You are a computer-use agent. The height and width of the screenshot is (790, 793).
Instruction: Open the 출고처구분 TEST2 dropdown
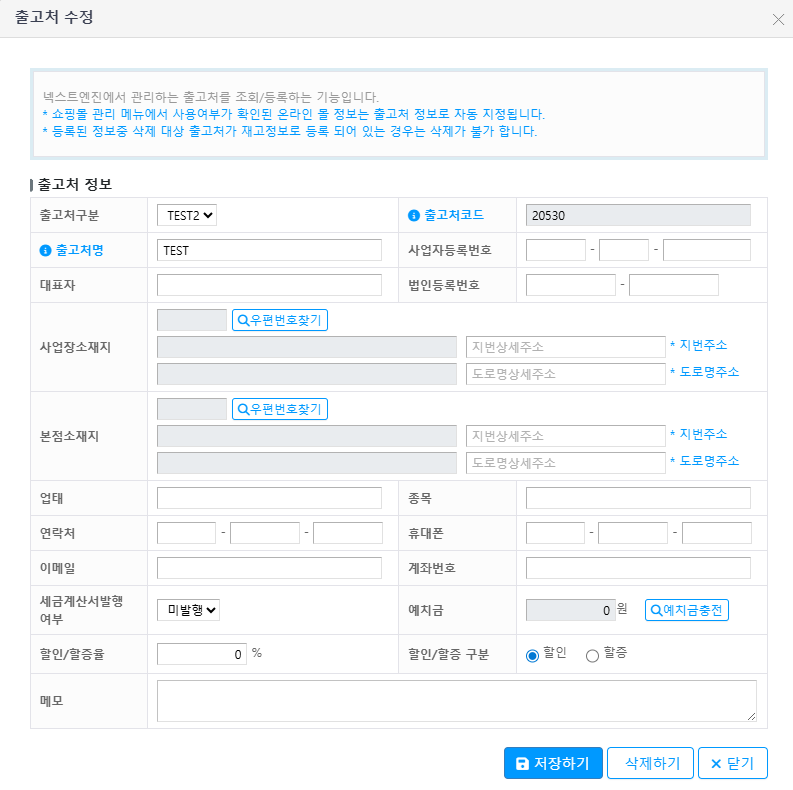187,215
